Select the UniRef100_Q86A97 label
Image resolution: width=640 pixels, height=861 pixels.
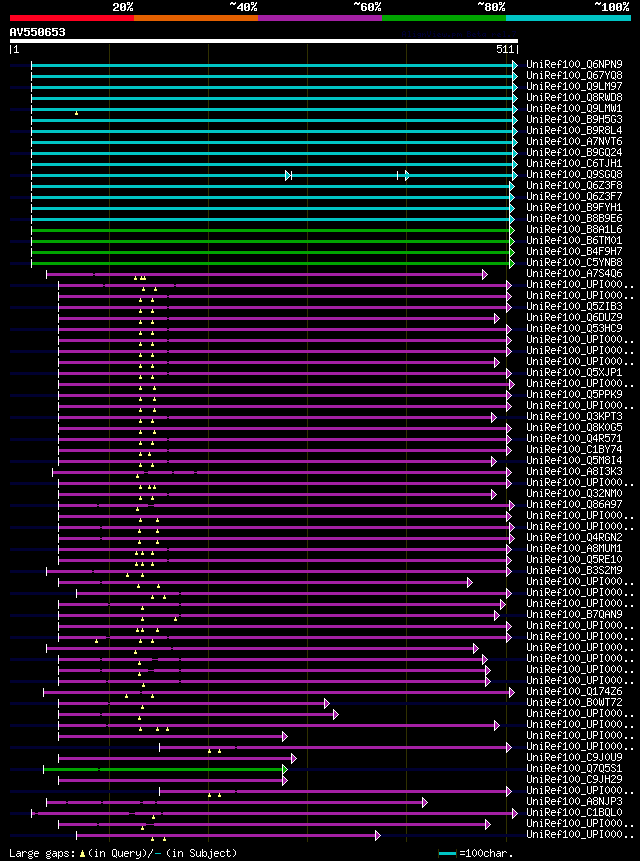[574, 504]
